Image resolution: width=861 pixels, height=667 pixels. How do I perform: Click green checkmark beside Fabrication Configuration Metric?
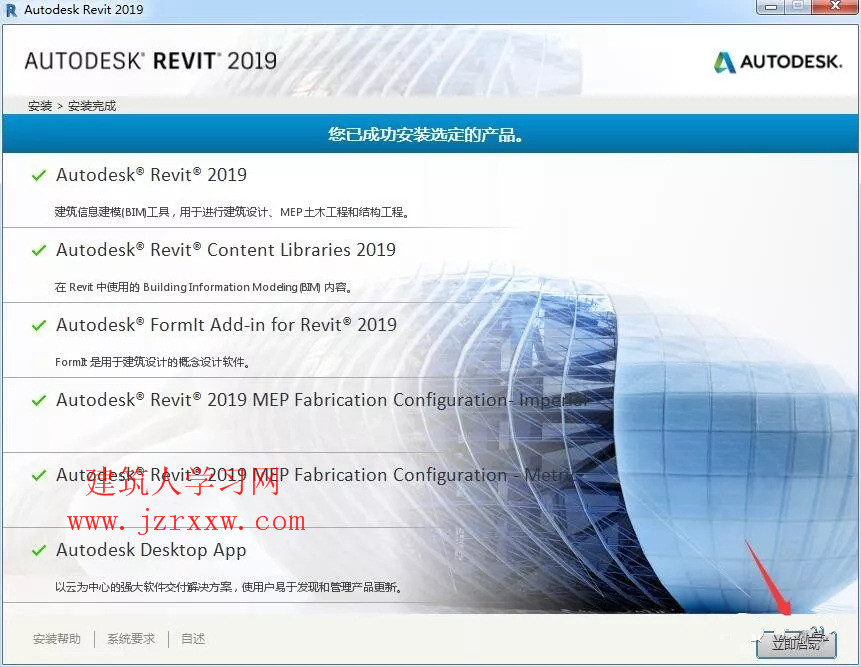(39, 475)
